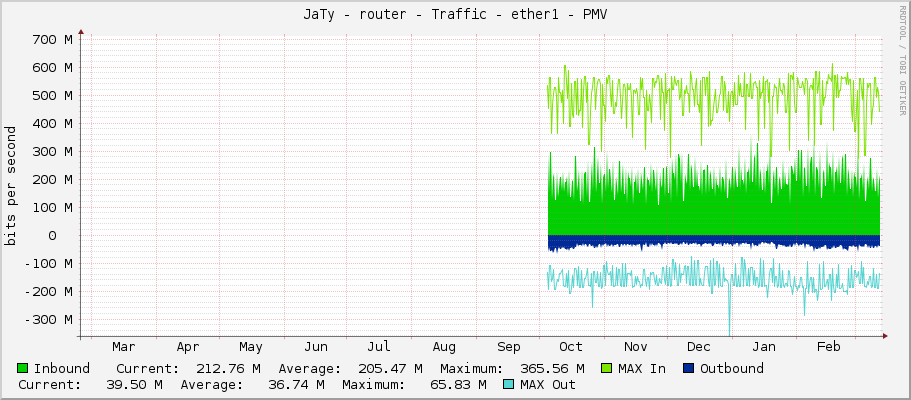The width and height of the screenshot is (911, 400).
Task: Click the Jan month label
Action: (763, 347)
